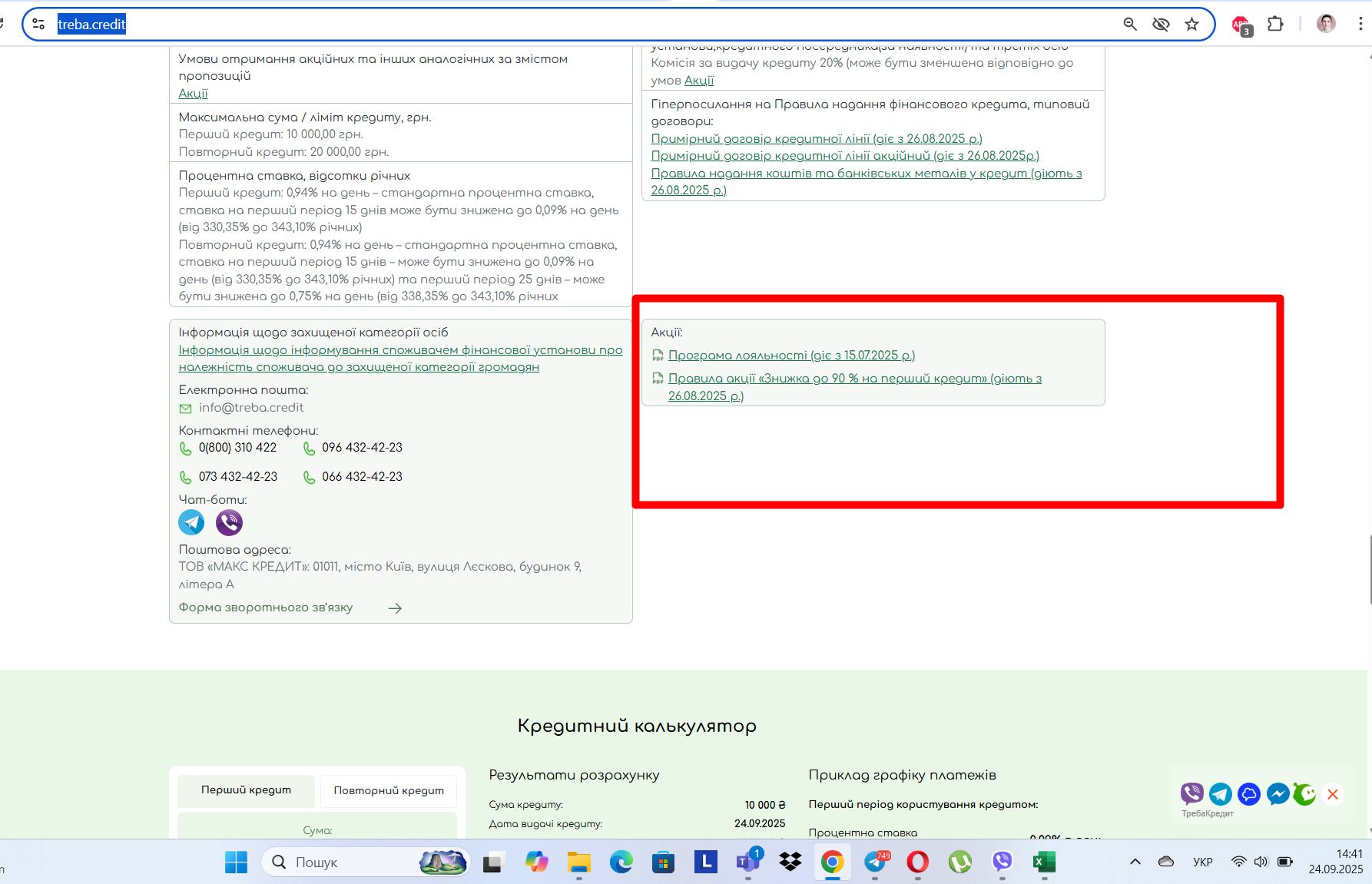Click the Wi-Fi icon in system tray
This screenshot has width=1372, height=884.
tap(1238, 862)
